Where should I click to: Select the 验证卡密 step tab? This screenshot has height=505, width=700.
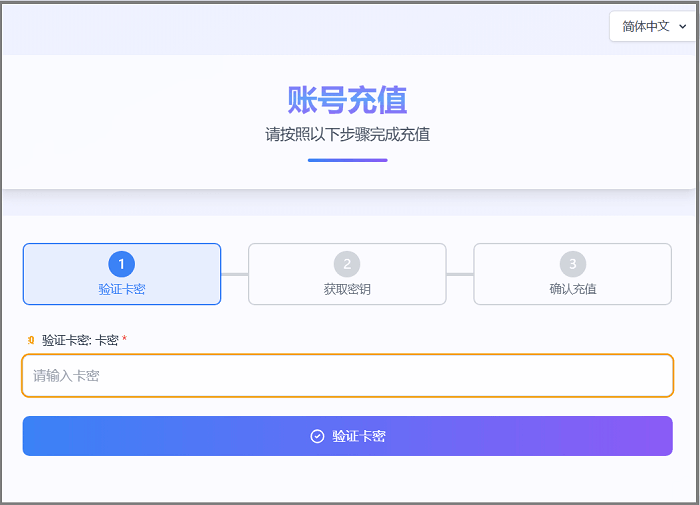122,274
